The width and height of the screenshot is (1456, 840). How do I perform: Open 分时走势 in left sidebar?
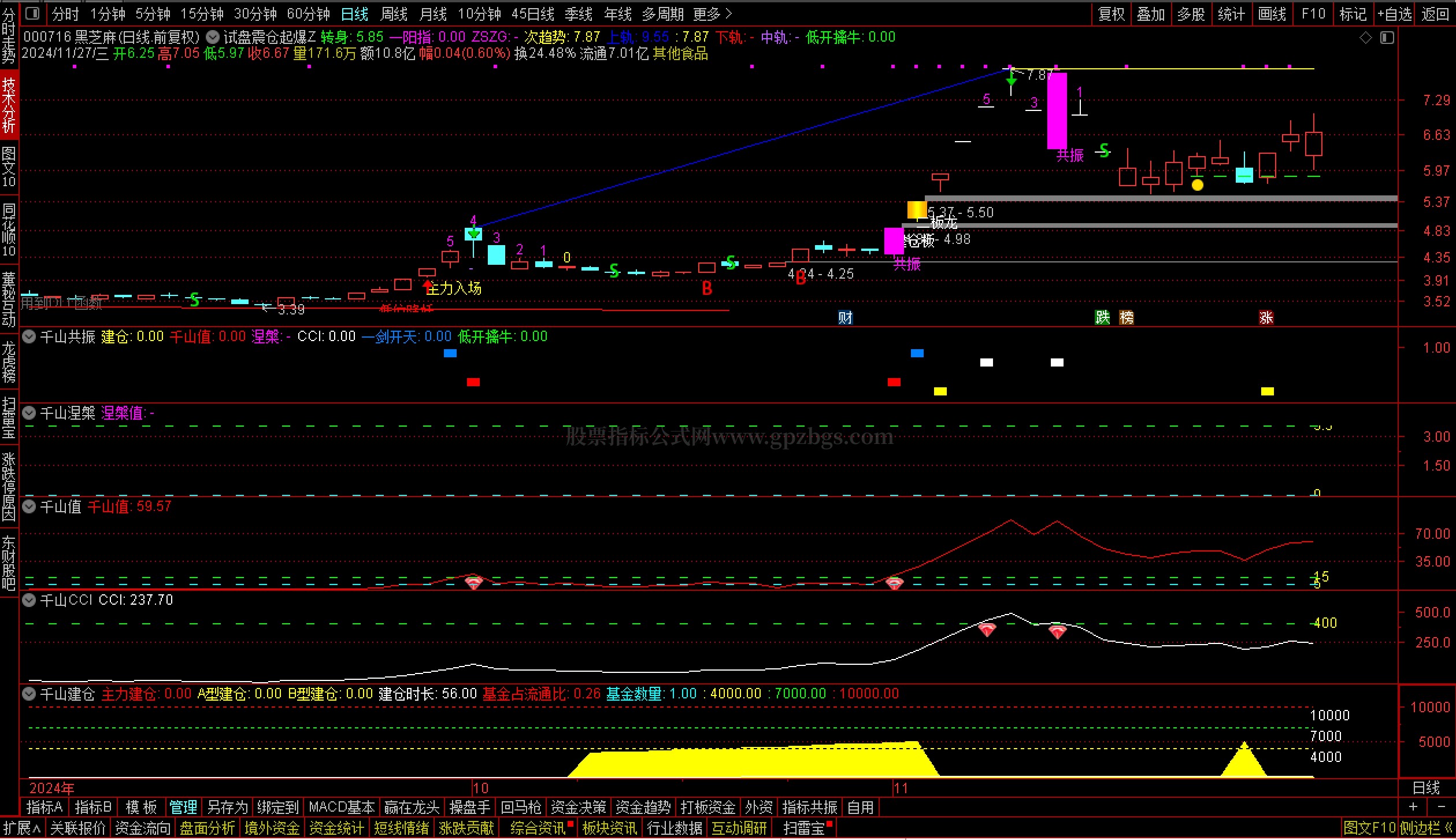pyautogui.click(x=9, y=36)
